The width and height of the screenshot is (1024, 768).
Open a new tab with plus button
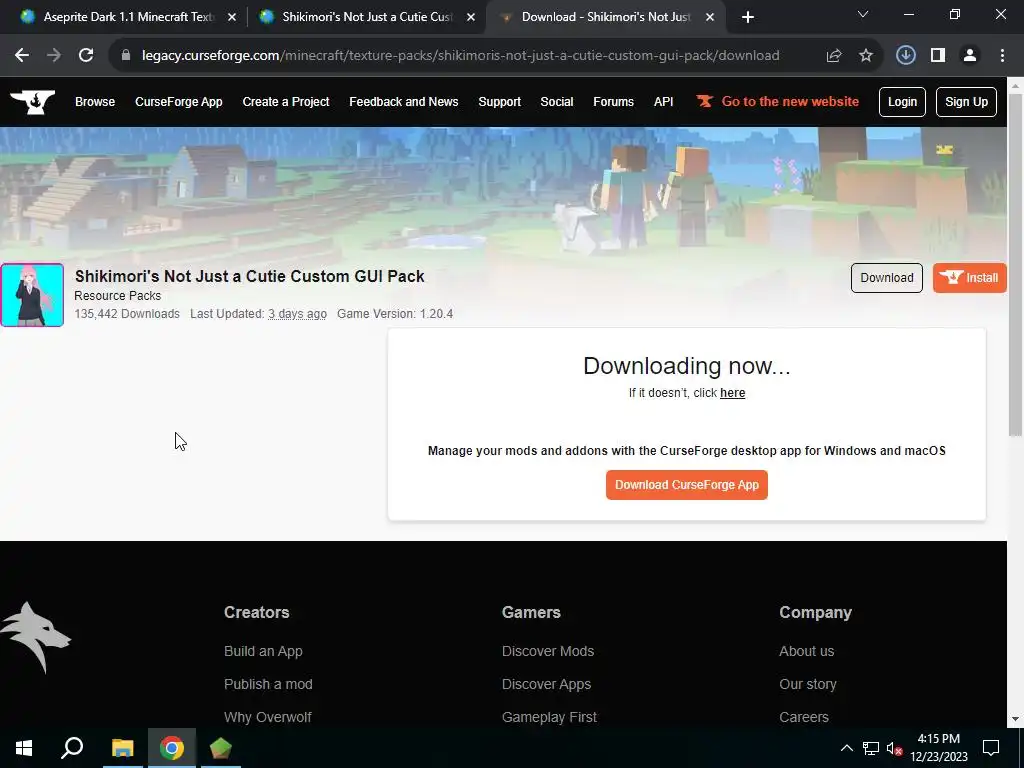(x=748, y=17)
